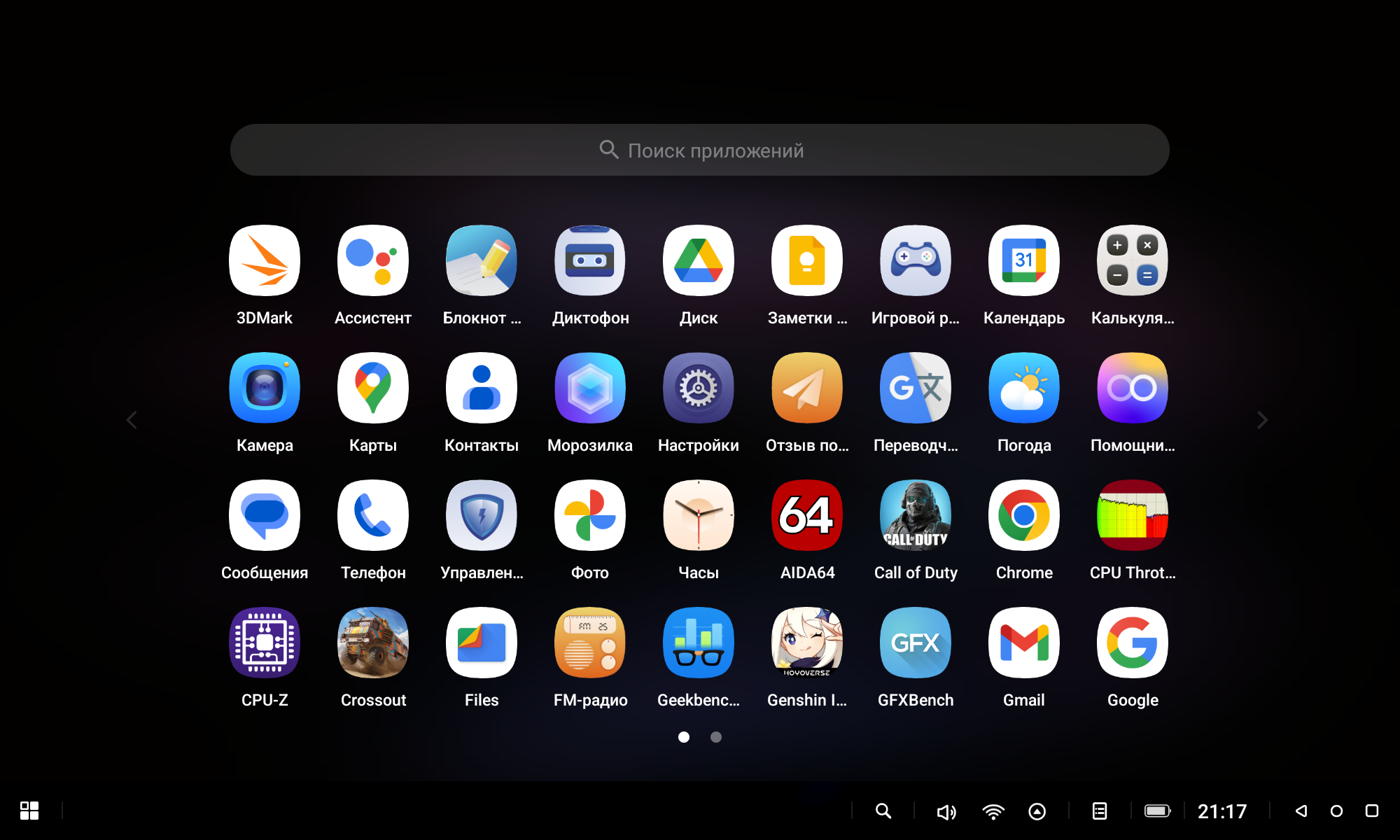This screenshot has width=1400, height=840.
Task: Click the 21:17 clock
Action: 1222,811
